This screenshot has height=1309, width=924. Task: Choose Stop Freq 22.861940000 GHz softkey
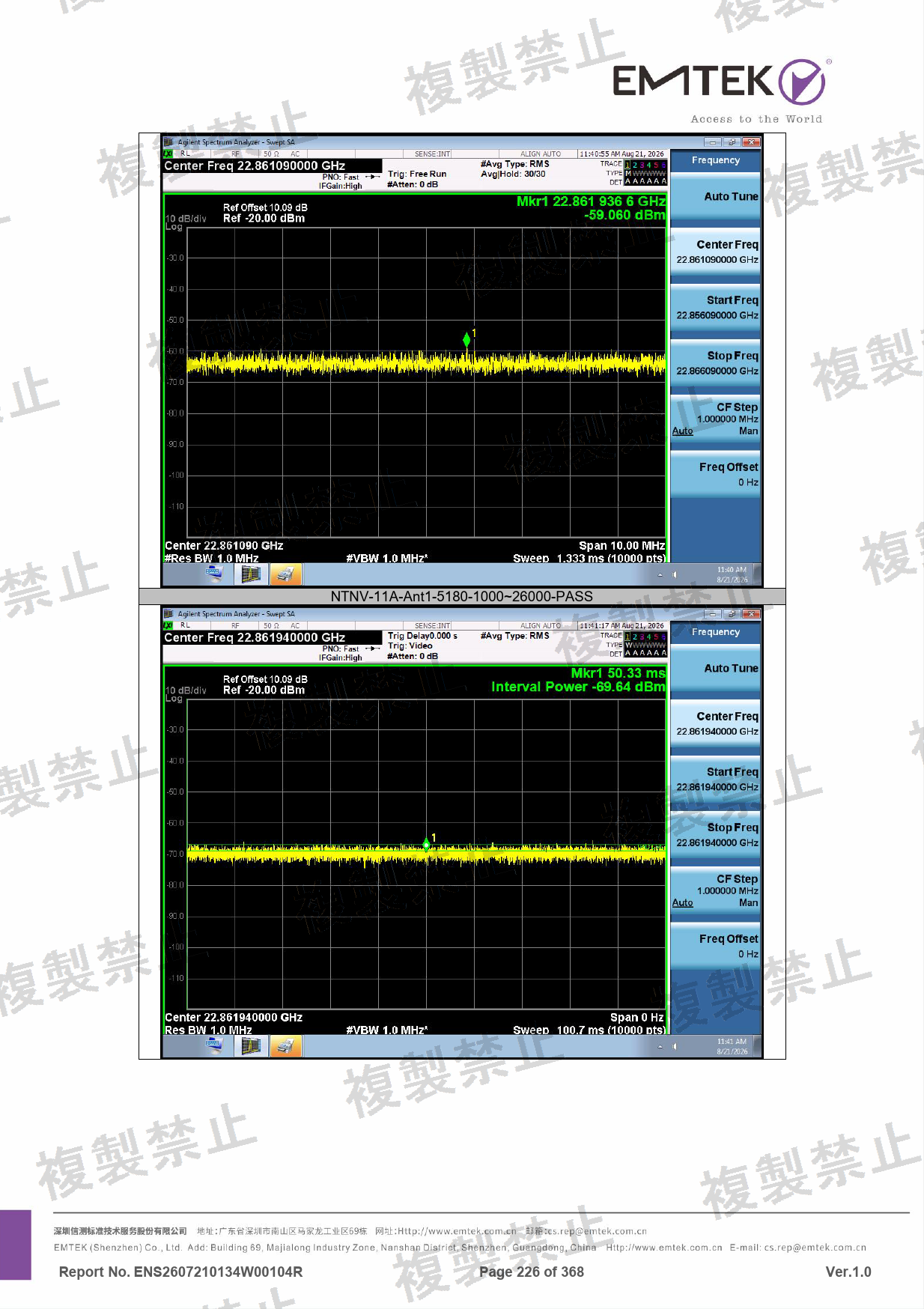tap(715, 834)
